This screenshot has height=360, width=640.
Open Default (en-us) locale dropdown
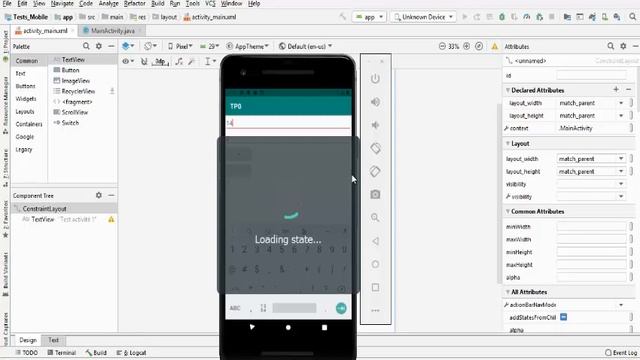coord(305,47)
